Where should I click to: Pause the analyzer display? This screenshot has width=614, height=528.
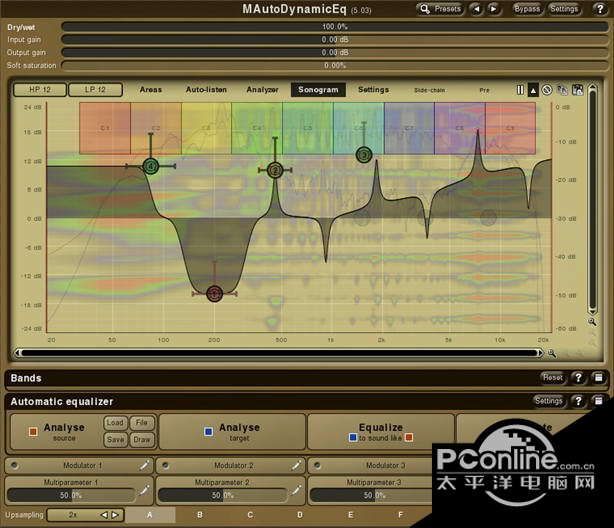520,90
